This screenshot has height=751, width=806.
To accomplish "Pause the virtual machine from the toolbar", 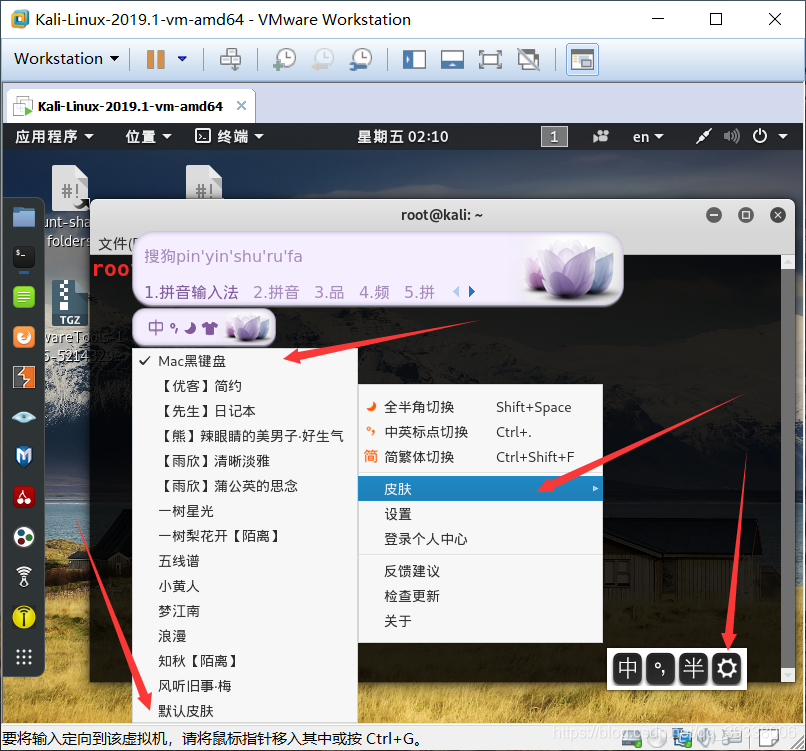I will click(x=155, y=59).
